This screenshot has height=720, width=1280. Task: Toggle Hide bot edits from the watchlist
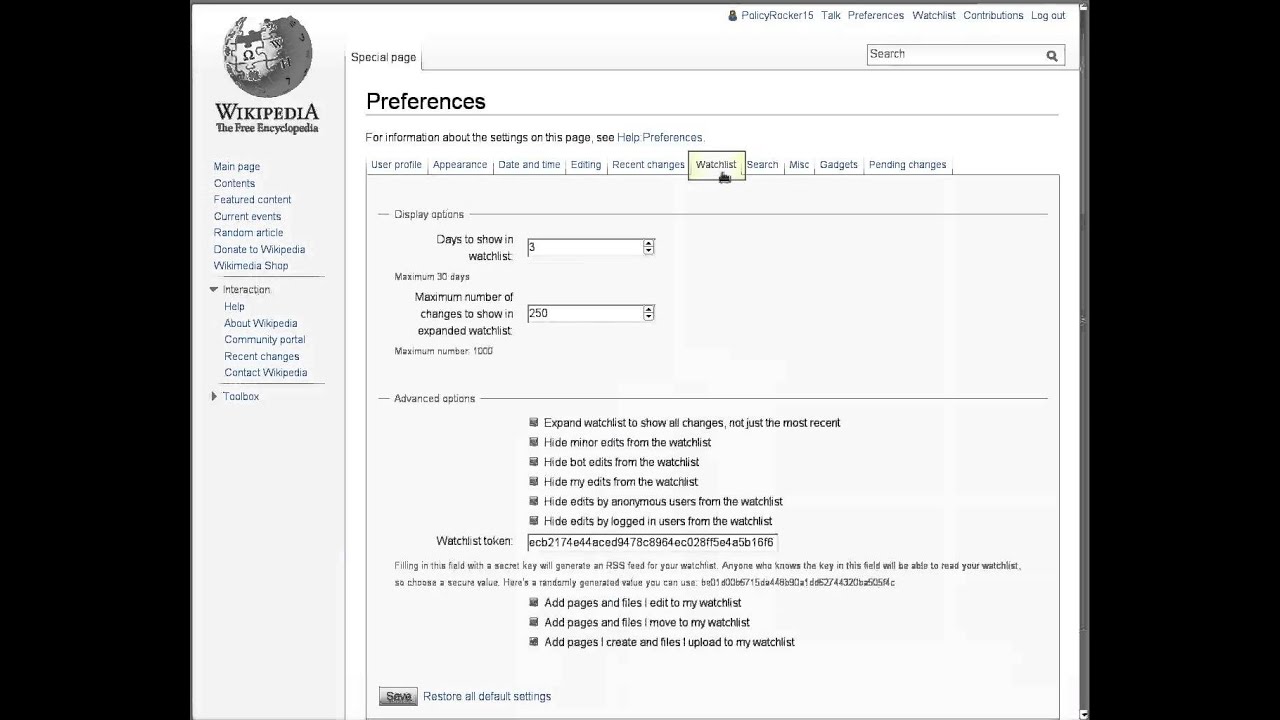click(x=534, y=462)
